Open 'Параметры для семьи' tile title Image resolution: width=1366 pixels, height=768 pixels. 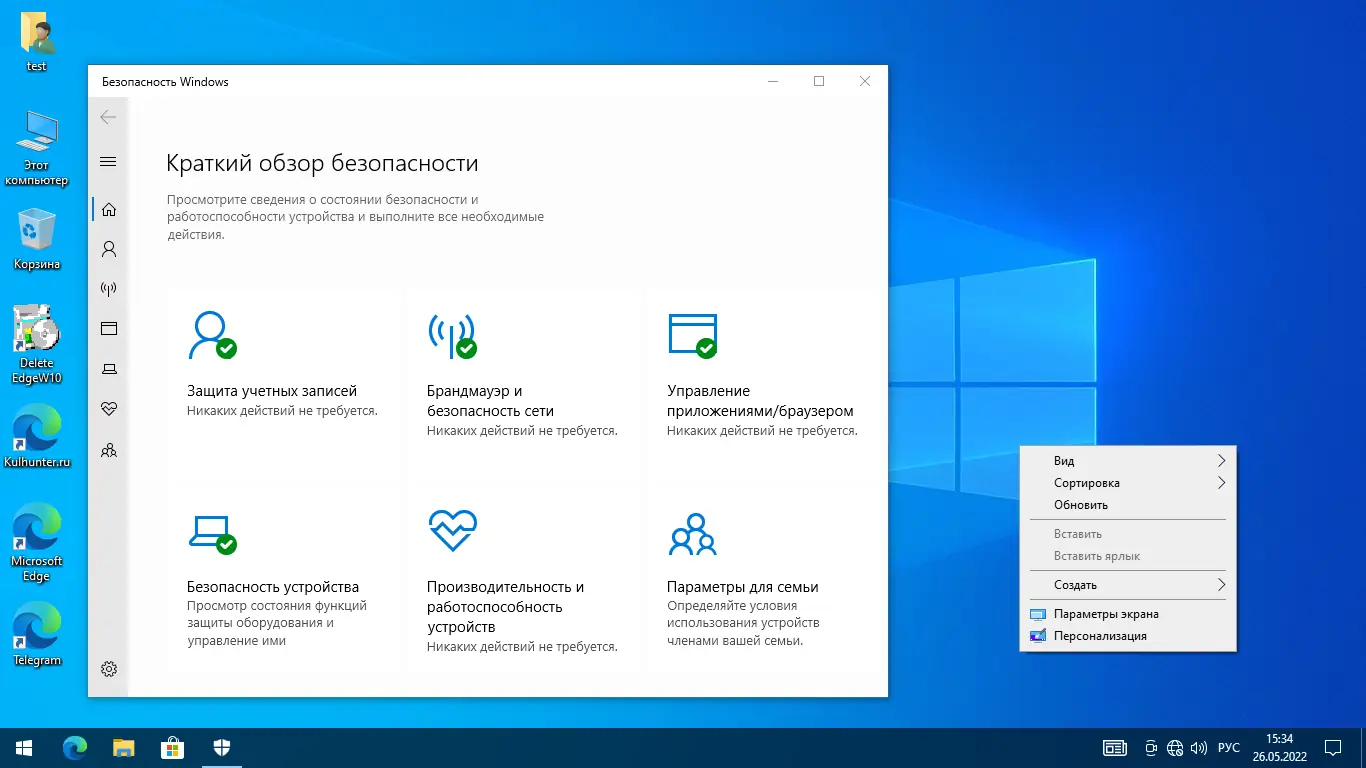[743, 587]
